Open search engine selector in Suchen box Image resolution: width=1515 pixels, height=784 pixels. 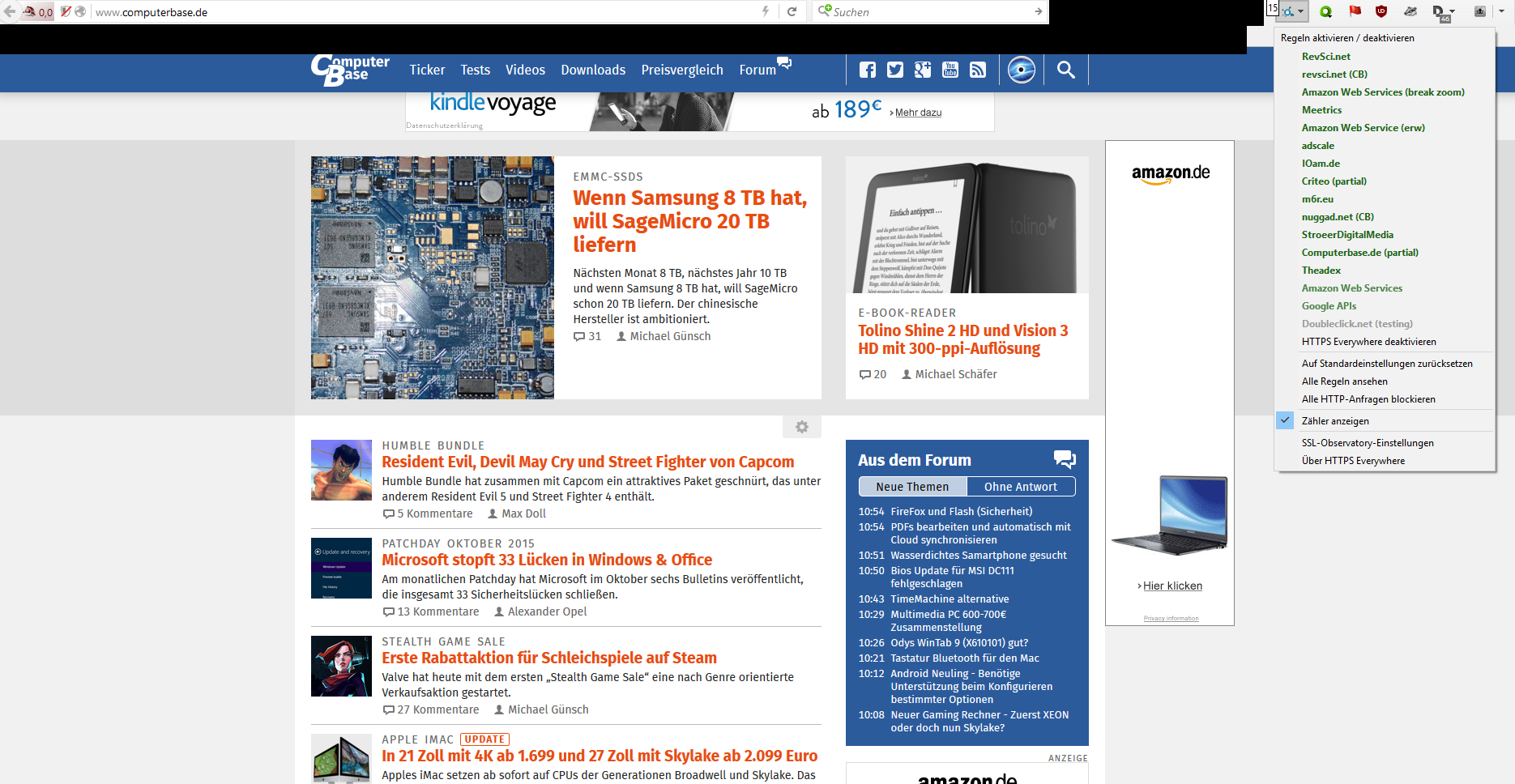(x=825, y=11)
